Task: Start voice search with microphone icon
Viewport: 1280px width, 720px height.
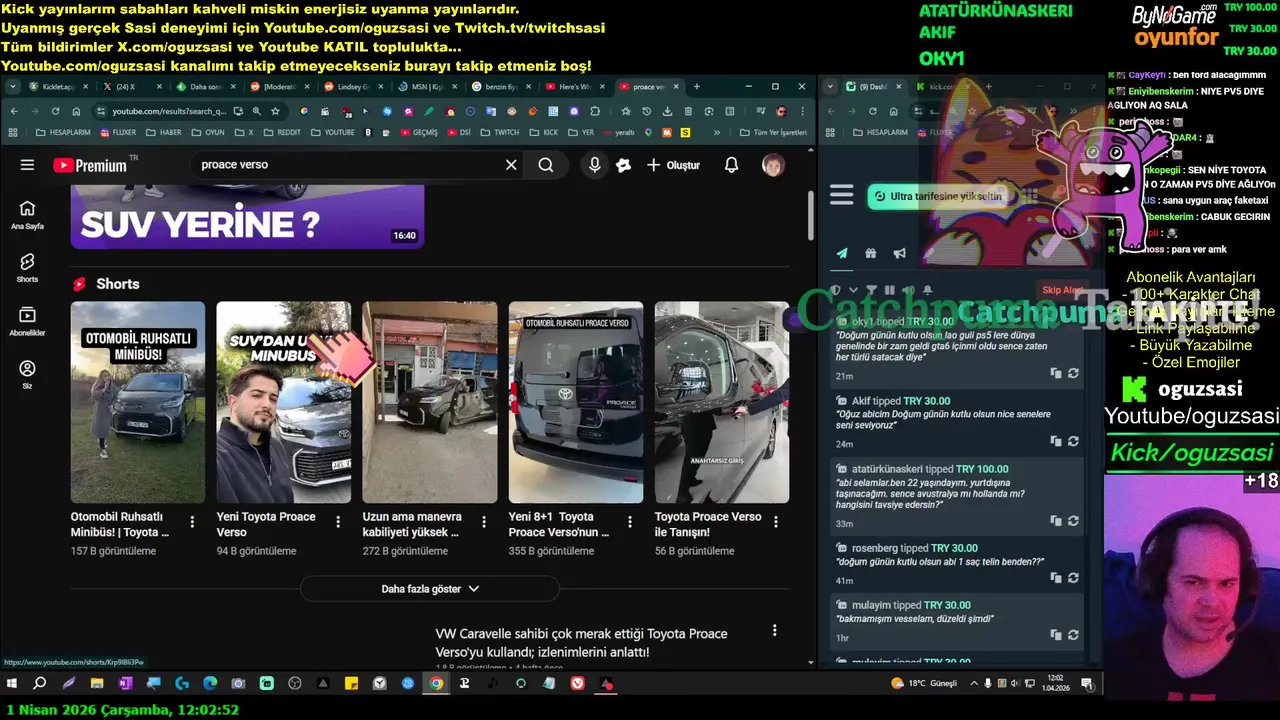Action: click(594, 165)
